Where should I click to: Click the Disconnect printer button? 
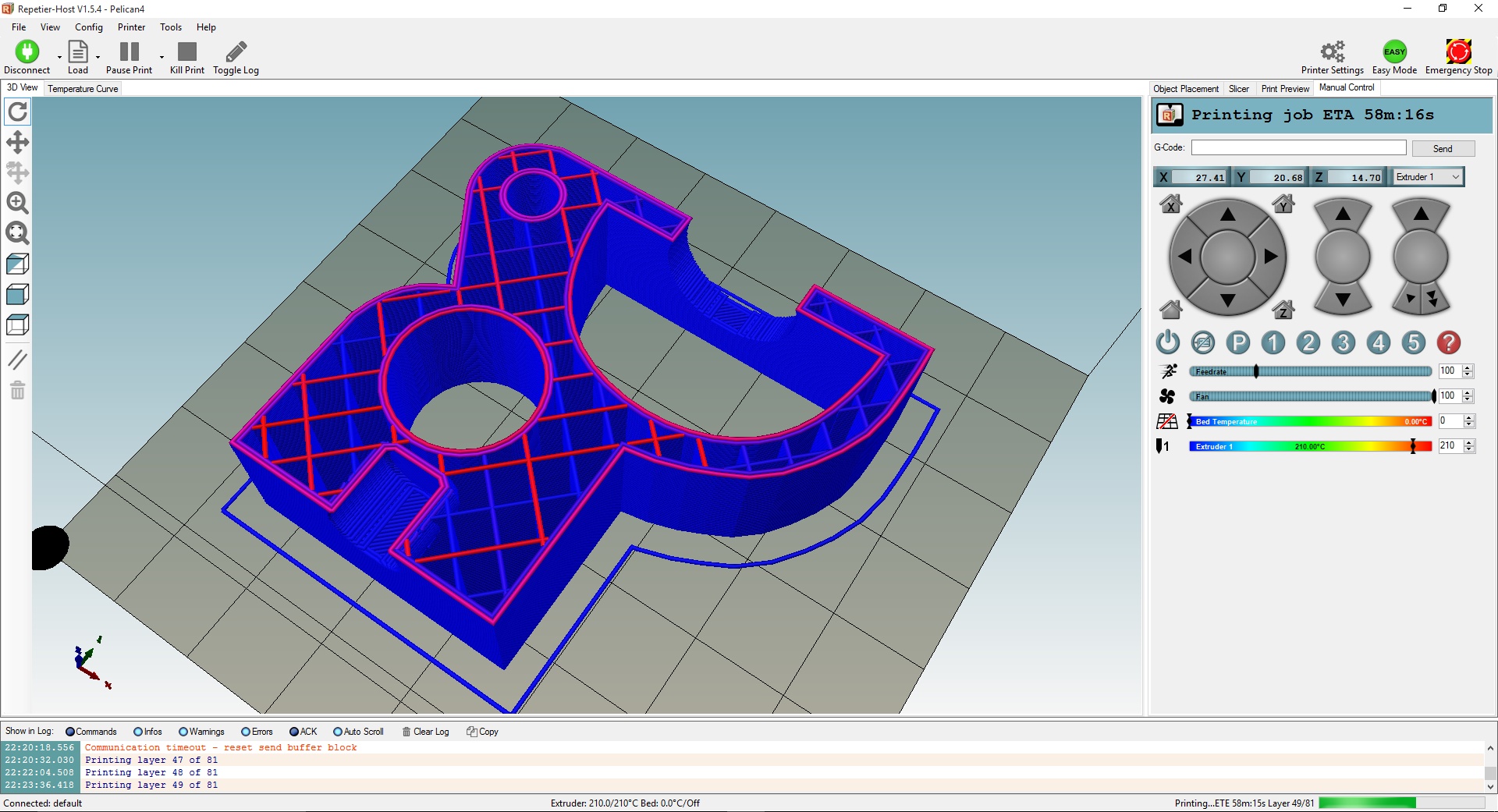(27, 58)
